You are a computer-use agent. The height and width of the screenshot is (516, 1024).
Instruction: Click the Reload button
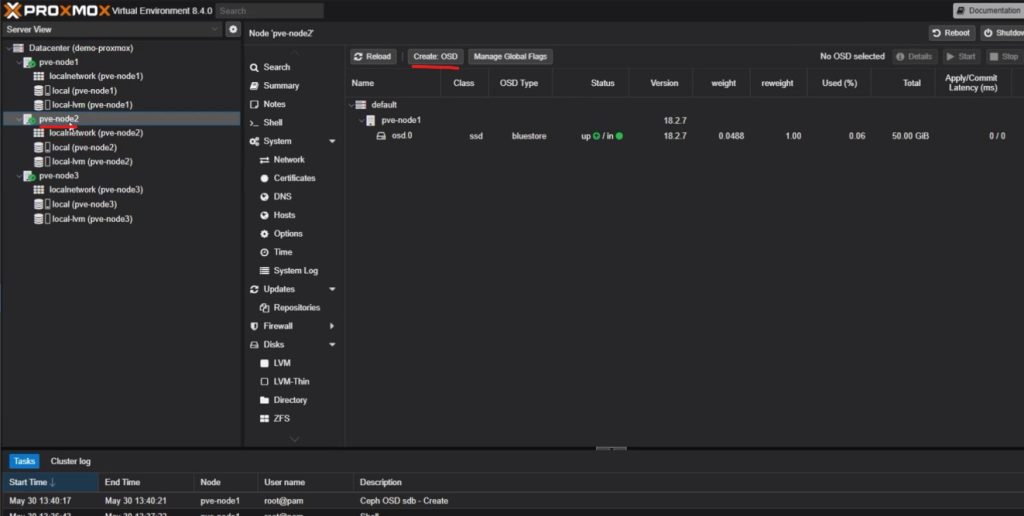[373, 57]
